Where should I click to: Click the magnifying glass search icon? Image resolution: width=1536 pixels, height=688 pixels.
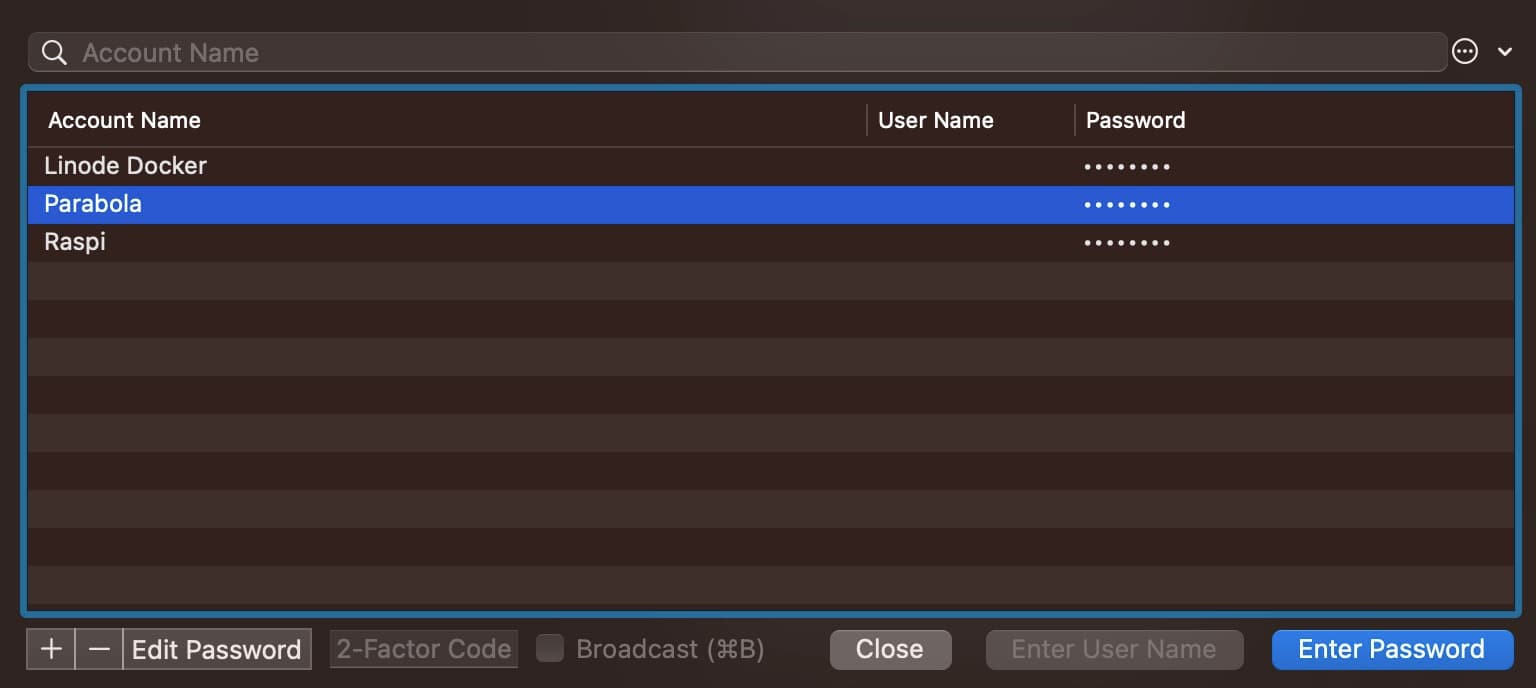click(x=54, y=53)
